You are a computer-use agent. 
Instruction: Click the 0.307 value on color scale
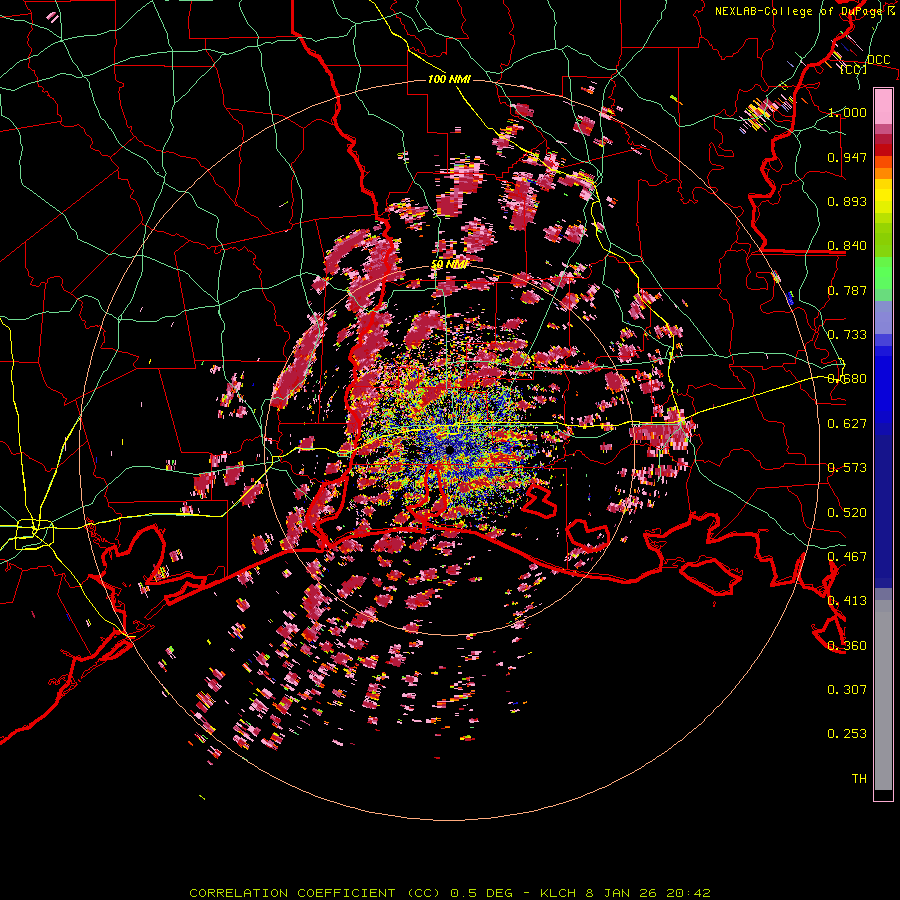coord(847,690)
